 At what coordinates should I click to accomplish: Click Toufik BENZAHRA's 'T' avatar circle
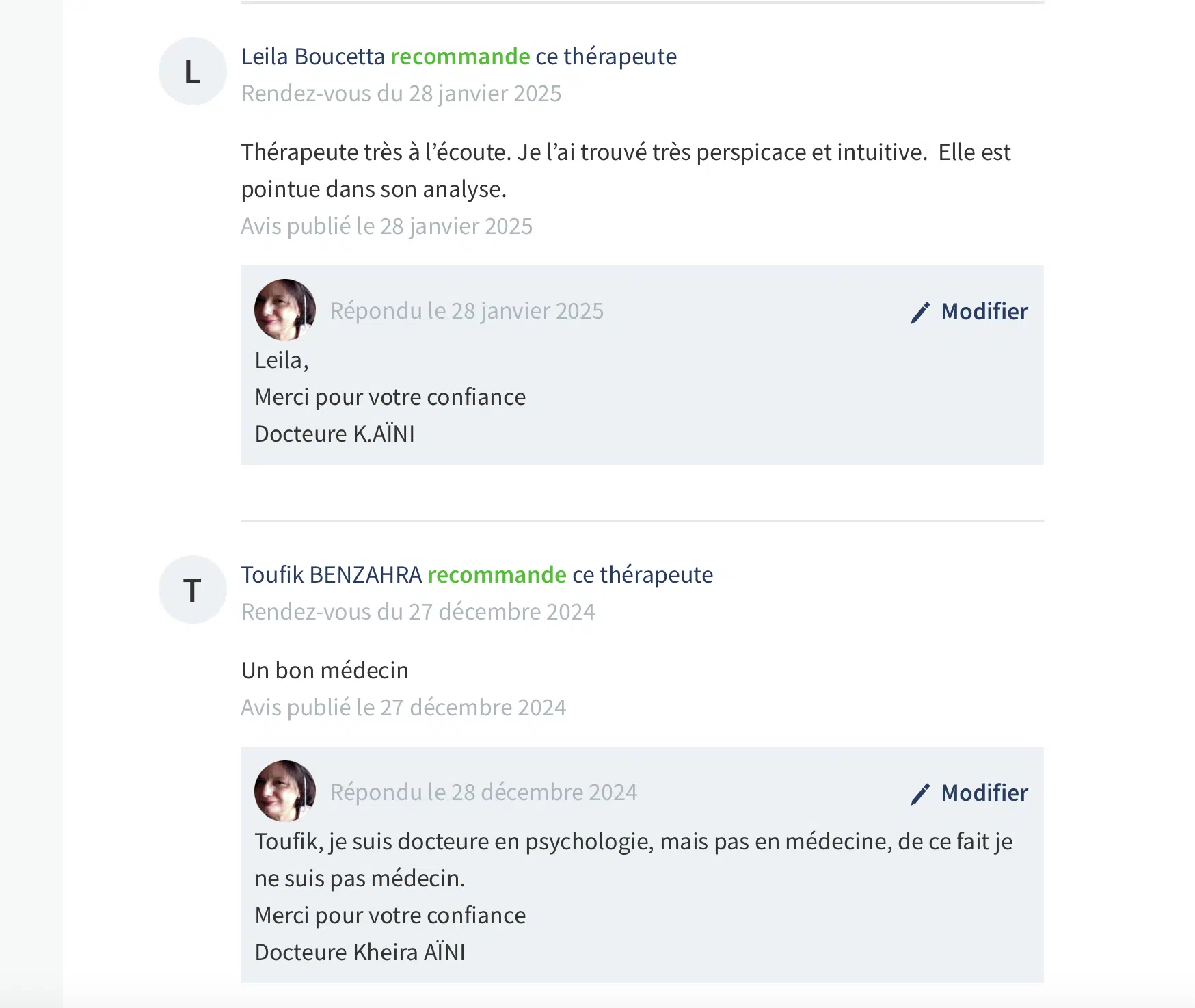(x=193, y=589)
